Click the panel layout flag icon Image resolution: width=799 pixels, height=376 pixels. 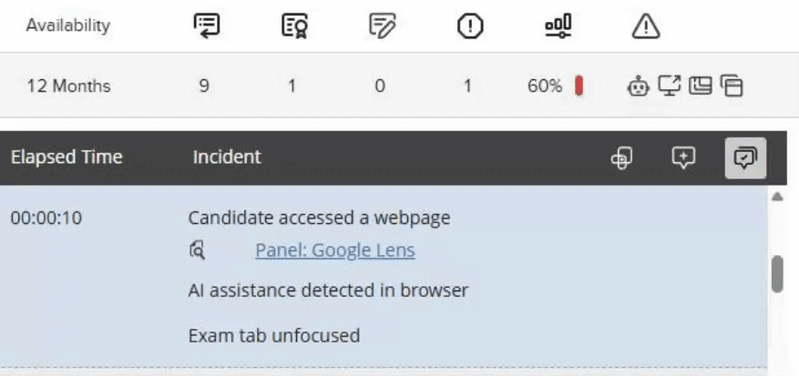coord(700,86)
